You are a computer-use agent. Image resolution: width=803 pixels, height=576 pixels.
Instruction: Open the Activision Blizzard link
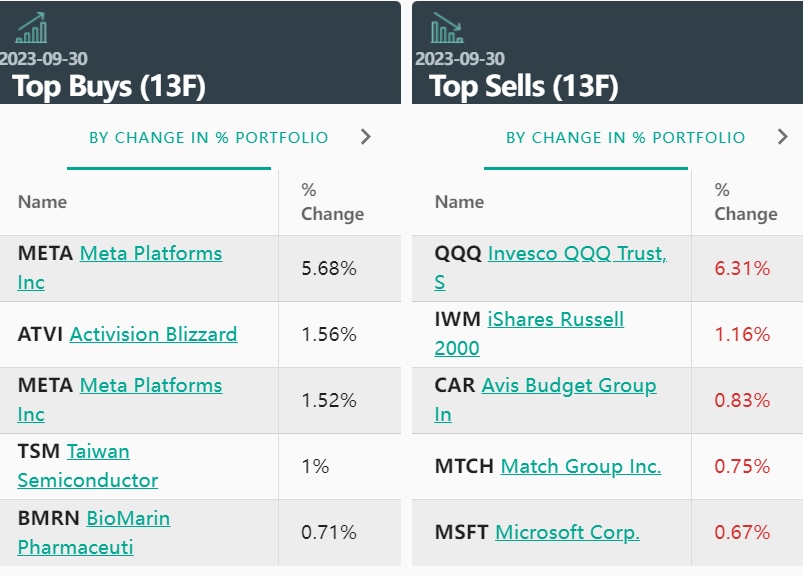pos(153,334)
